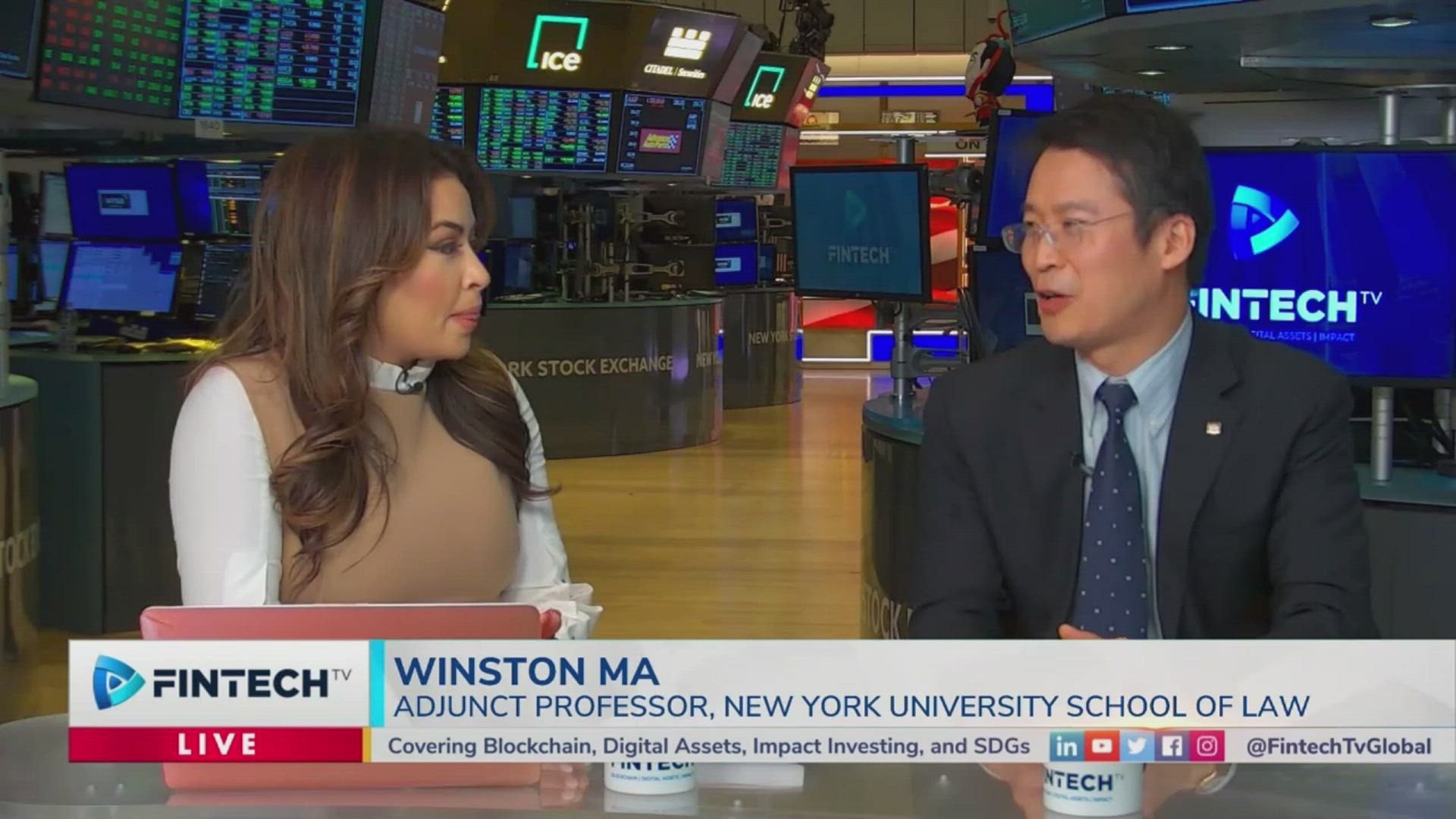1456x819 pixels.
Task: Open the @FintechTvGlobal handle
Action: [1338, 747]
